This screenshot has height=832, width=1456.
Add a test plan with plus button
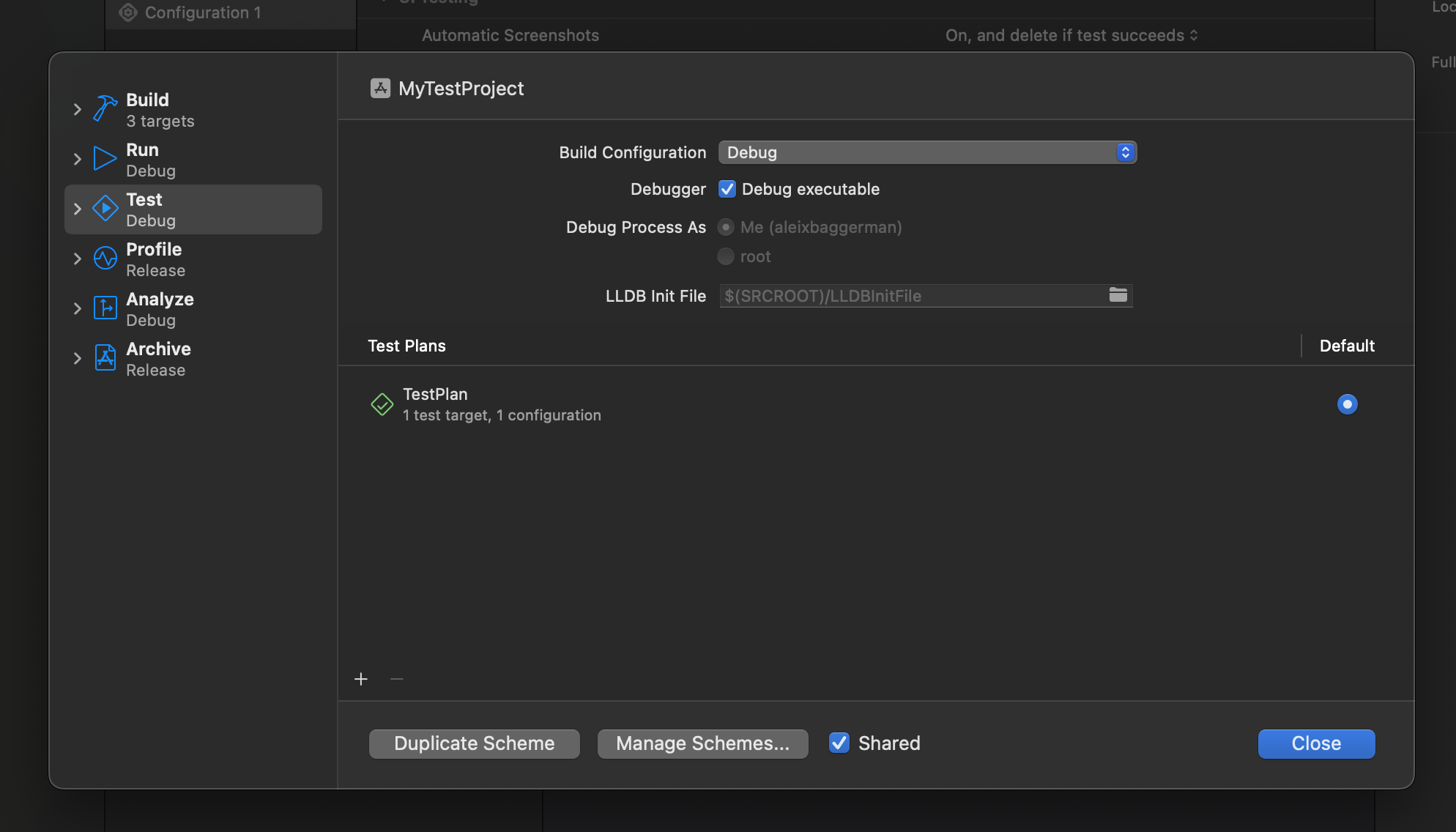[361, 679]
